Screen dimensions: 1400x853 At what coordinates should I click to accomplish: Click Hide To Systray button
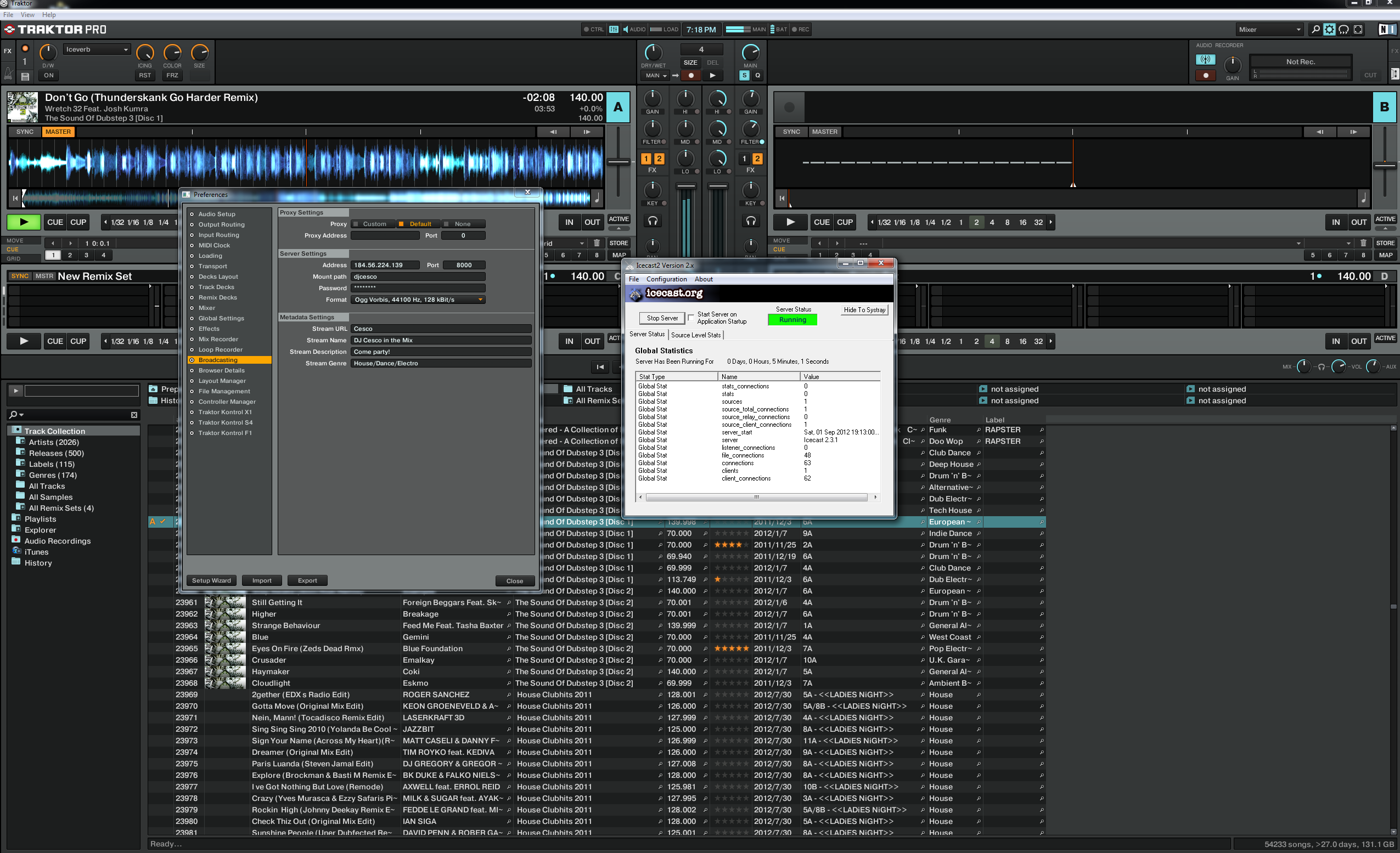coord(864,310)
